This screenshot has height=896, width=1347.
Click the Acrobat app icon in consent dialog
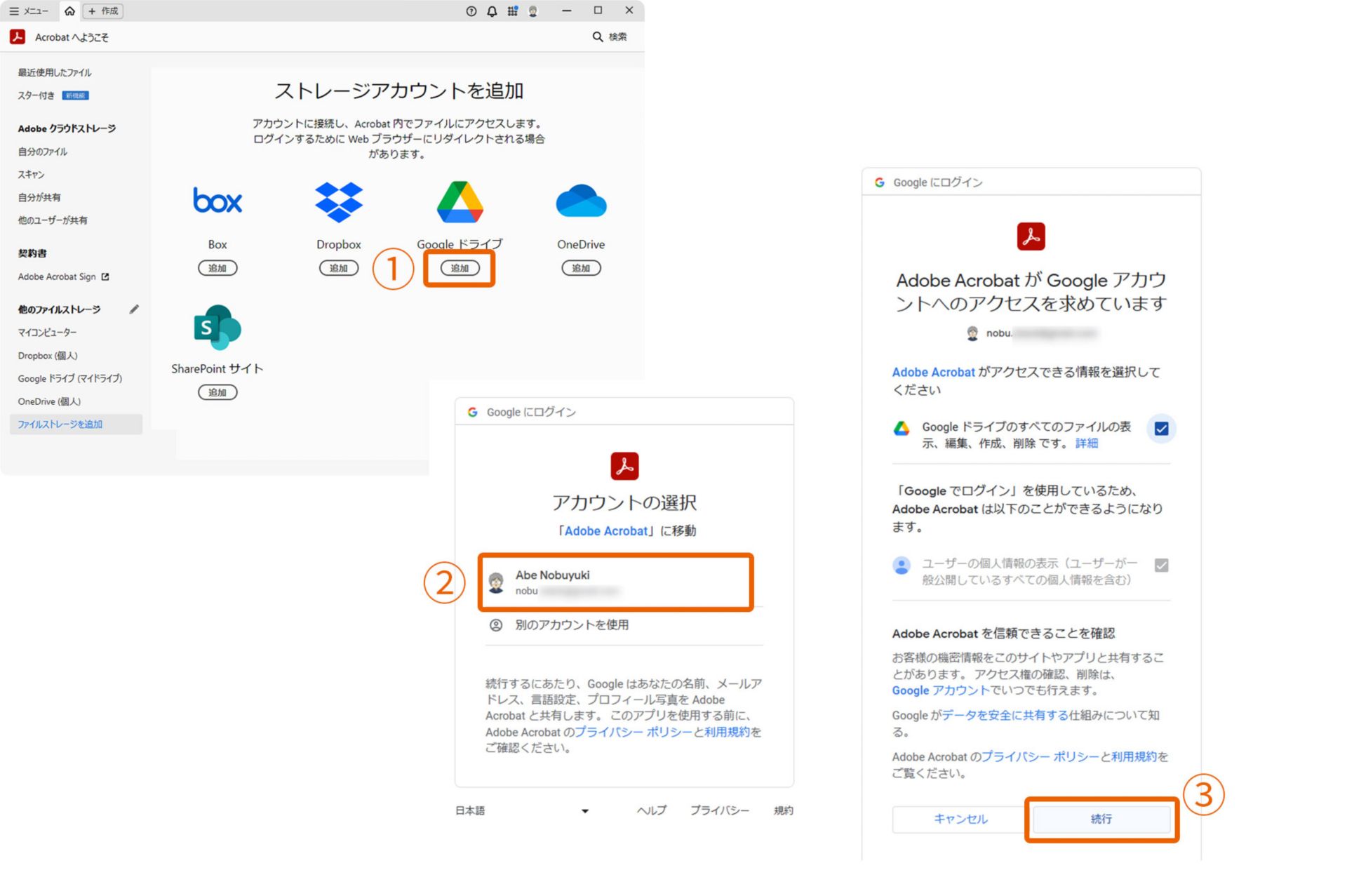point(1031,236)
